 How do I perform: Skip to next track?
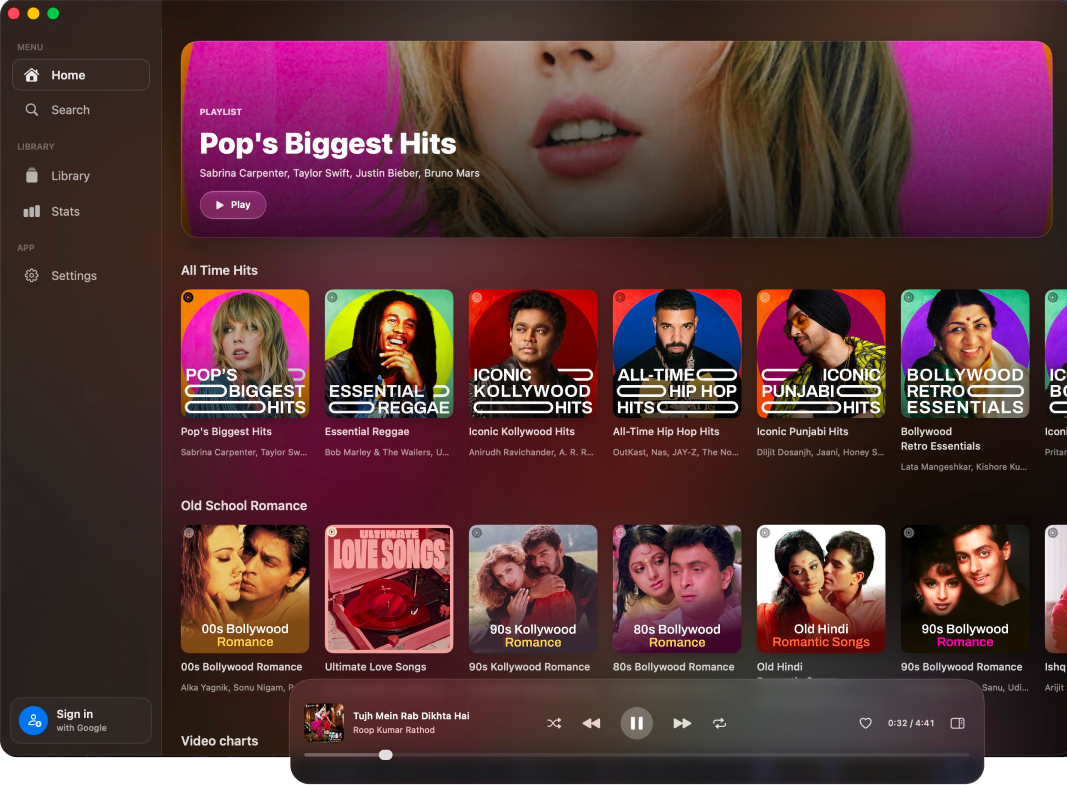coord(682,723)
